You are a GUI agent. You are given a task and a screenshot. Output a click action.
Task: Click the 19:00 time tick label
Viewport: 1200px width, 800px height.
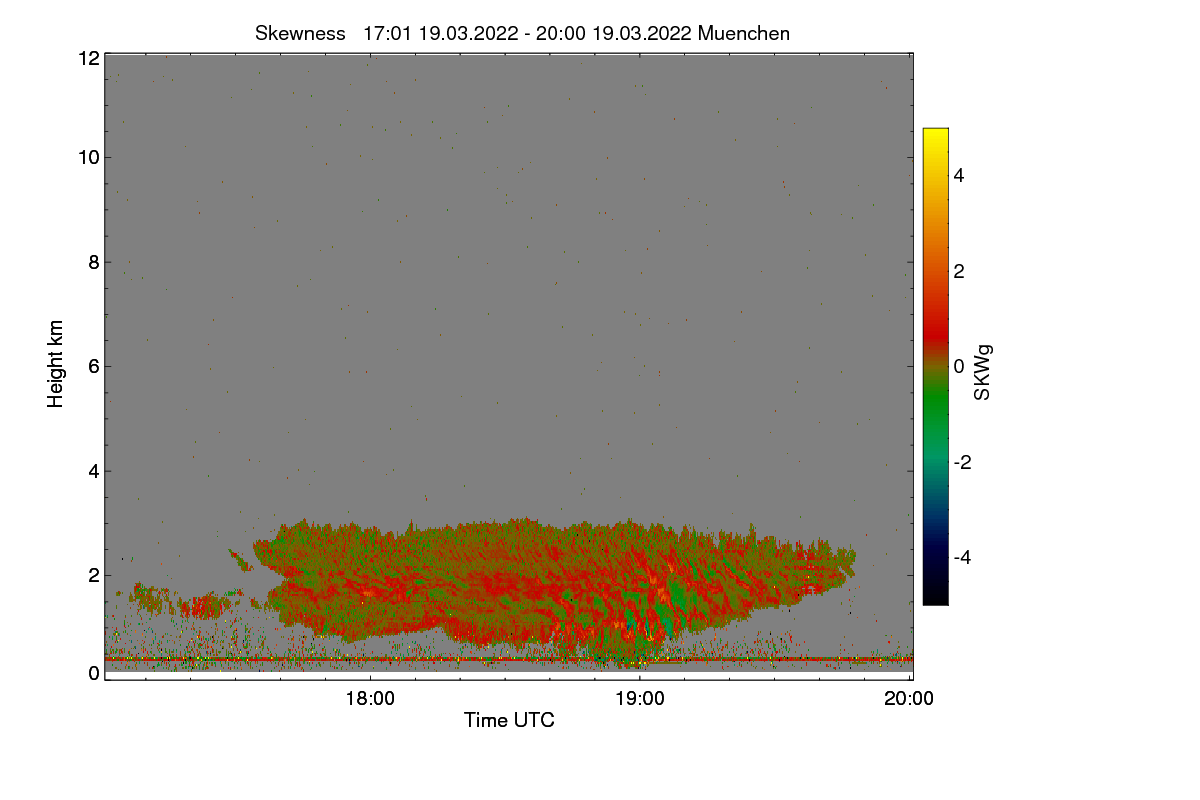[x=640, y=699]
